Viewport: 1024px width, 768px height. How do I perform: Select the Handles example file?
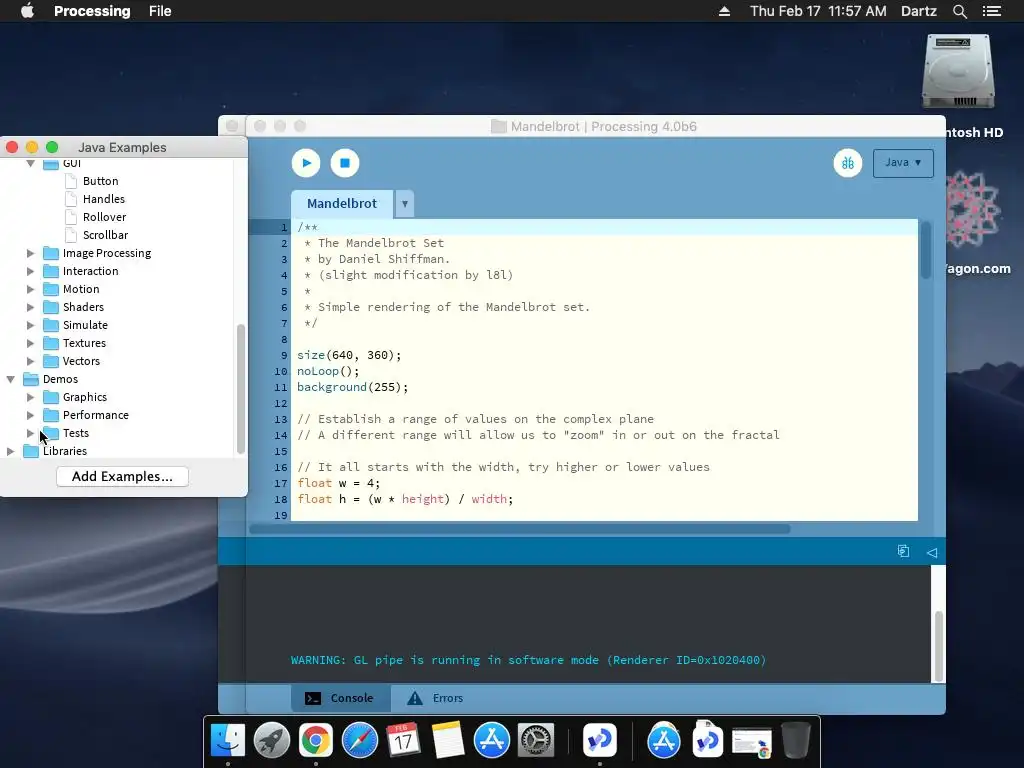[x=103, y=199]
